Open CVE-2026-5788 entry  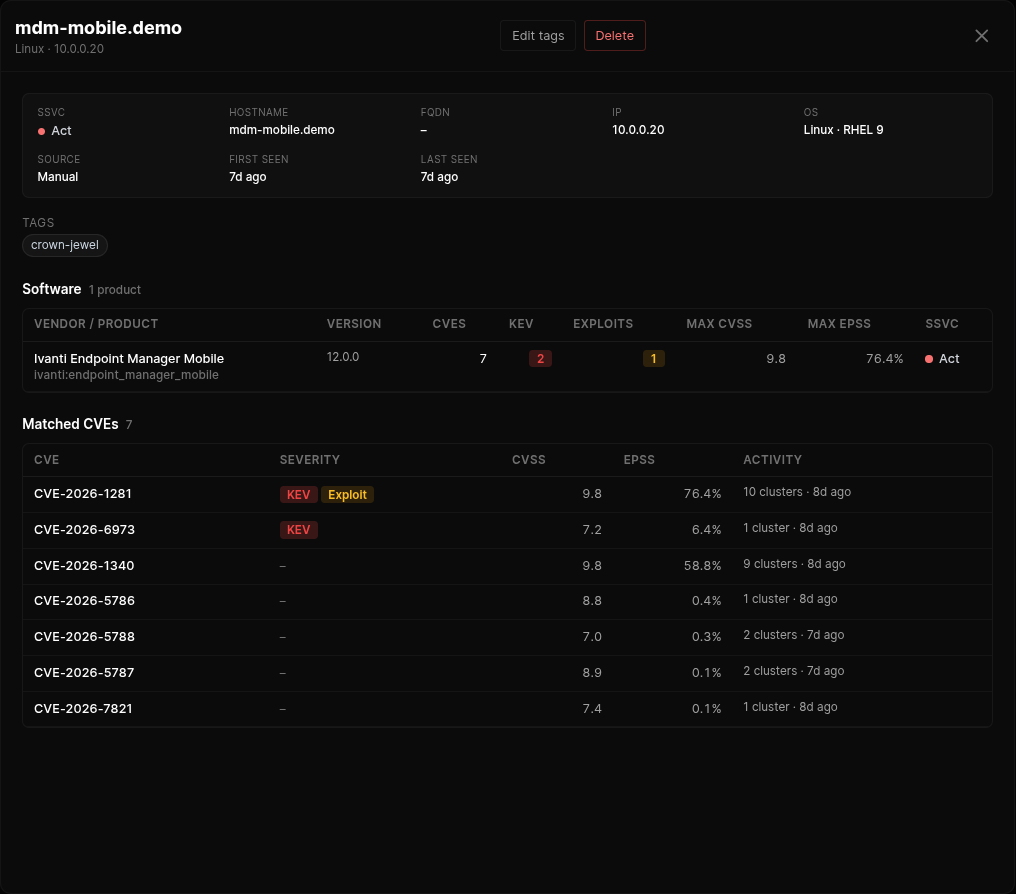(x=507, y=637)
